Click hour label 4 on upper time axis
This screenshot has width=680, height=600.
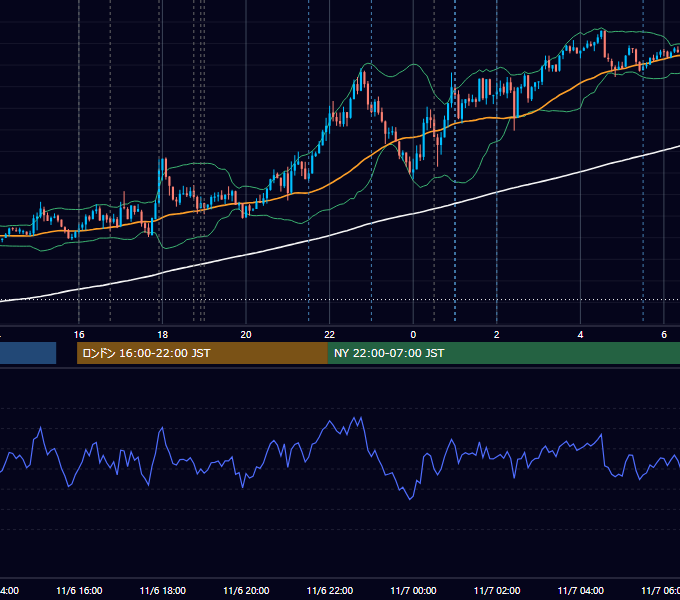point(580,335)
